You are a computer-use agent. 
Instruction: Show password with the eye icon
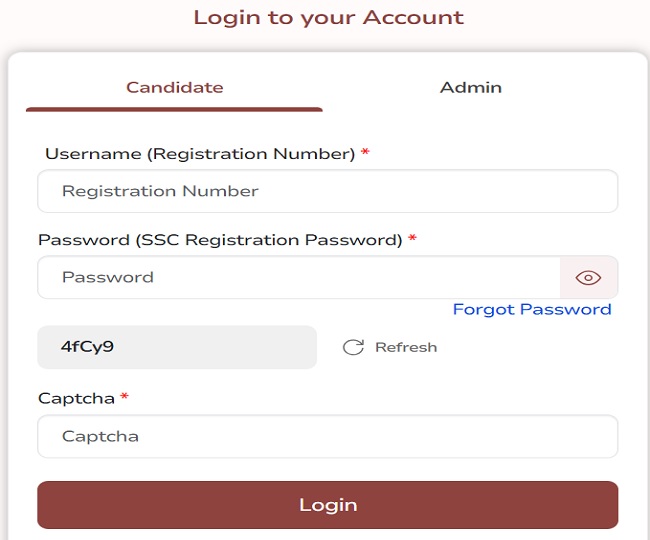point(588,277)
